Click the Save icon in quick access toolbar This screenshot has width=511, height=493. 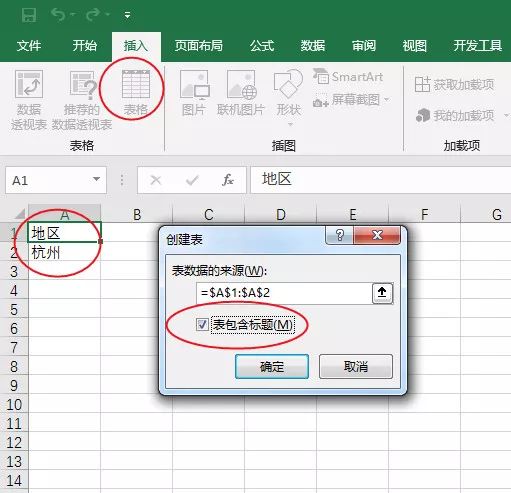29,15
